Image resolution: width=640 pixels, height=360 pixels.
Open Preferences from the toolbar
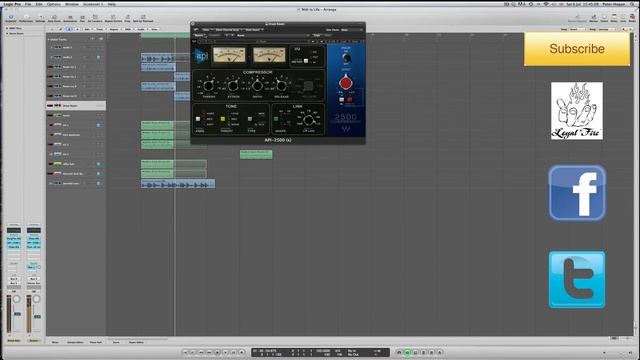[x=26, y=18]
